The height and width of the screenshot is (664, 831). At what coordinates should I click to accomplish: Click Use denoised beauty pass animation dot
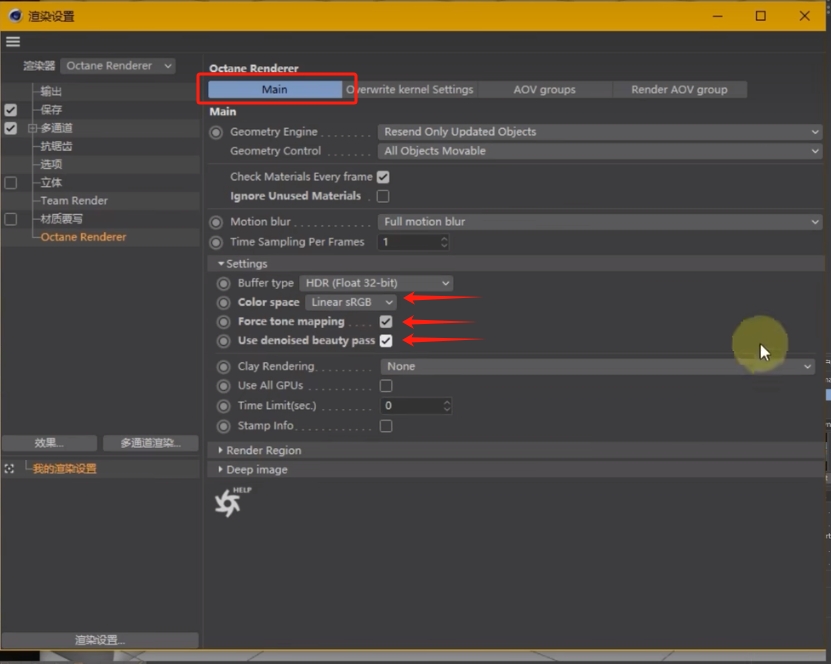point(224,341)
